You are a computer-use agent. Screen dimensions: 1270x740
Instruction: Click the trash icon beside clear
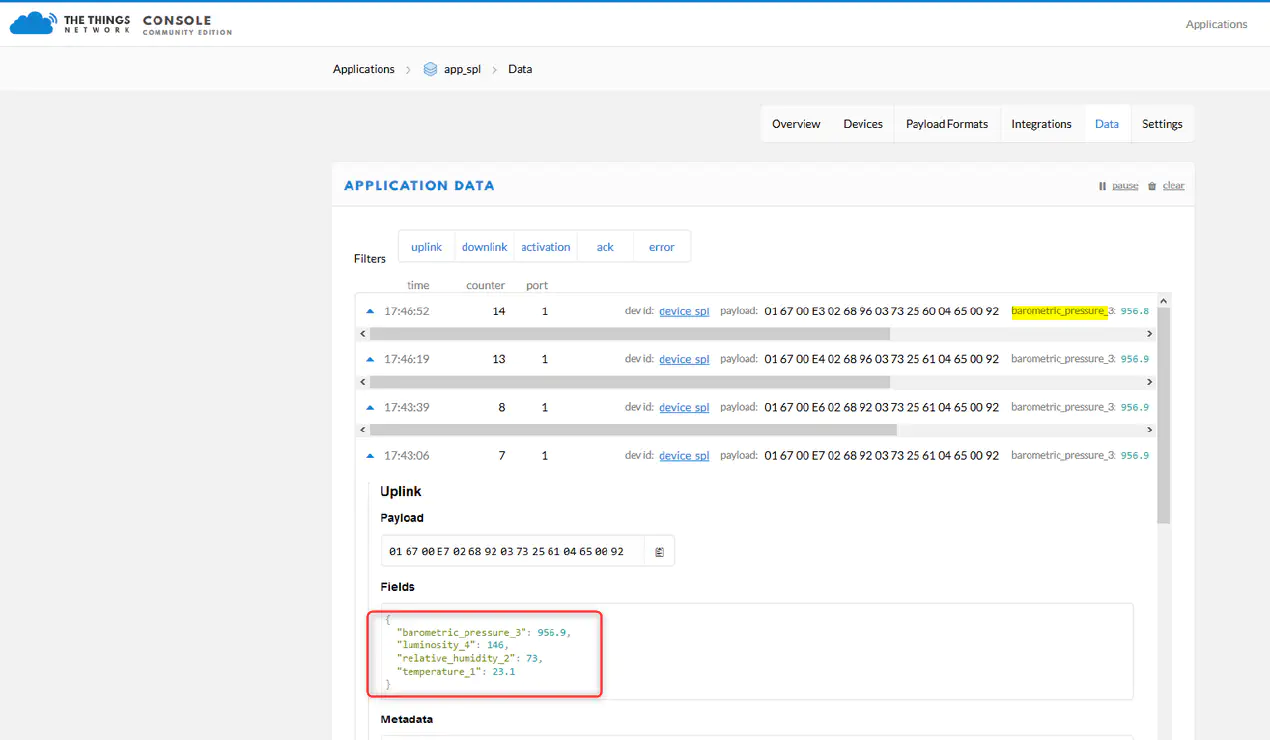click(x=1152, y=186)
